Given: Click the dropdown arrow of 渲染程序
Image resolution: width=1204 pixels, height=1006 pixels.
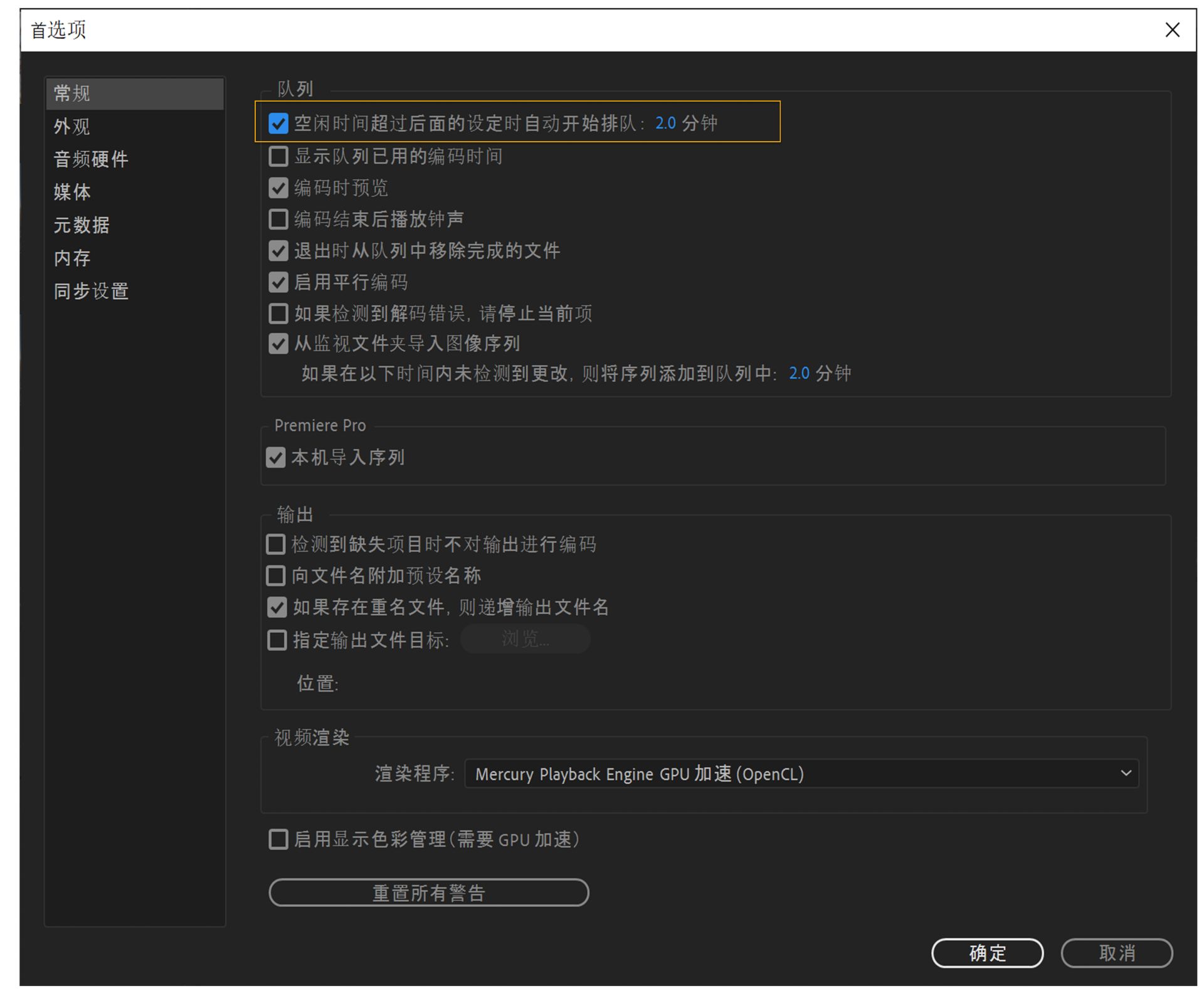Looking at the screenshot, I should click(x=1126, y=773).
